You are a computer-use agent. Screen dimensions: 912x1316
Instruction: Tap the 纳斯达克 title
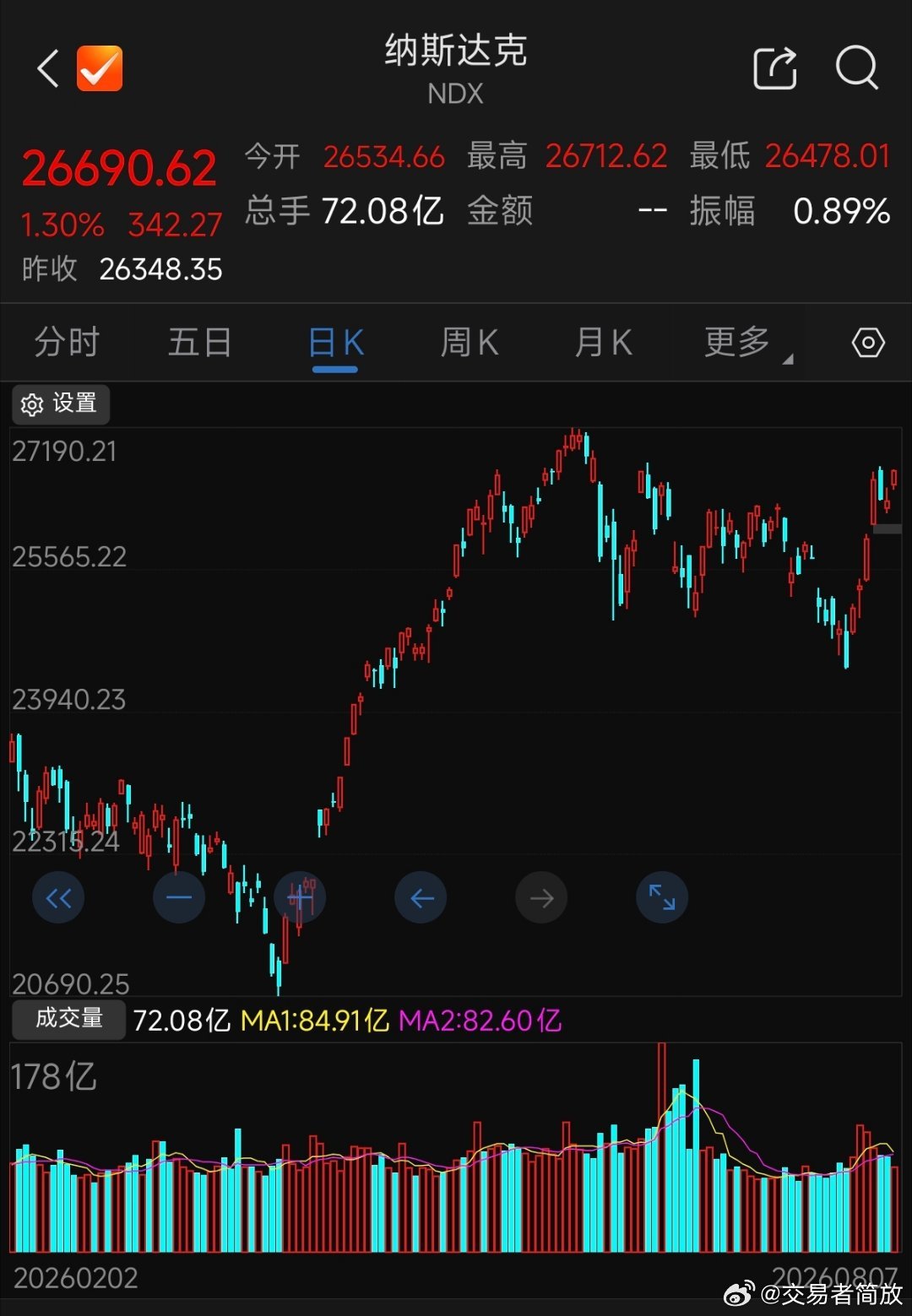point(456,51)
